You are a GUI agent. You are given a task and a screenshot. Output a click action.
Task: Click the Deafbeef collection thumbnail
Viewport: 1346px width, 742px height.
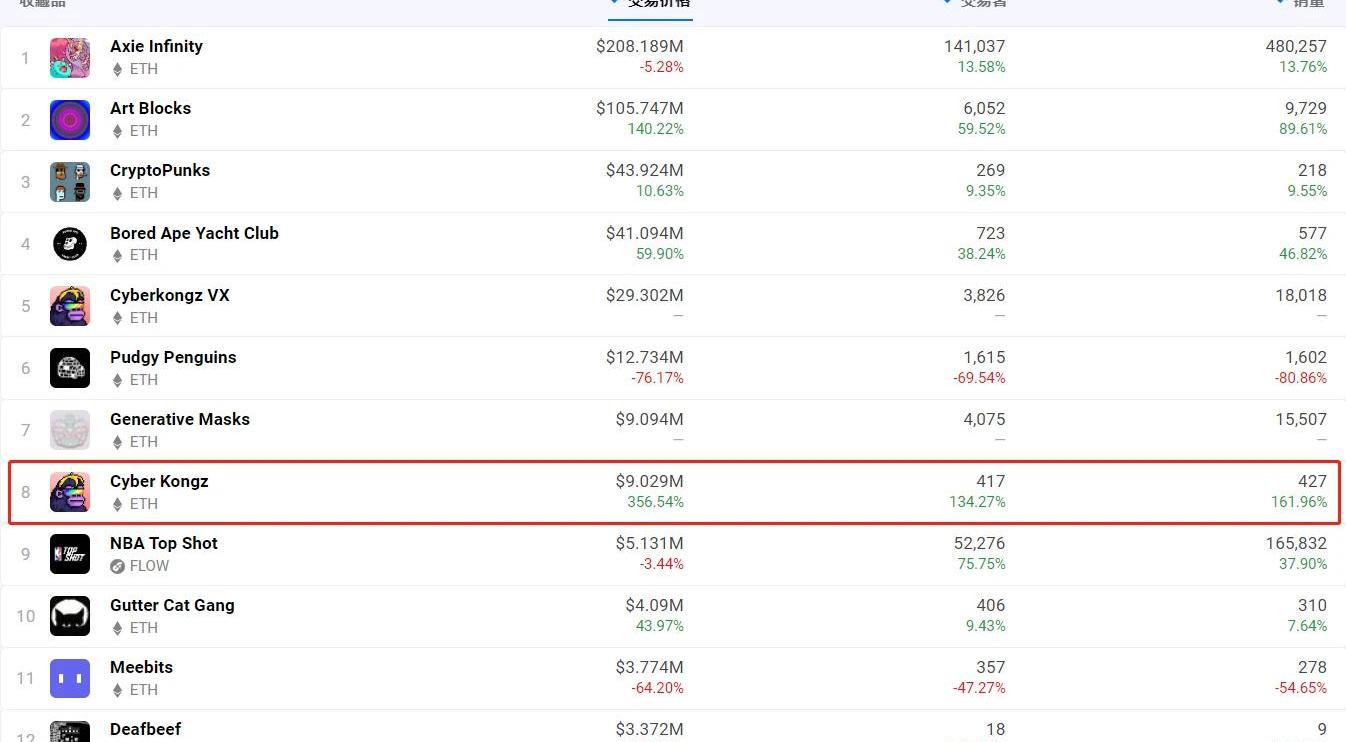point(70,731)
